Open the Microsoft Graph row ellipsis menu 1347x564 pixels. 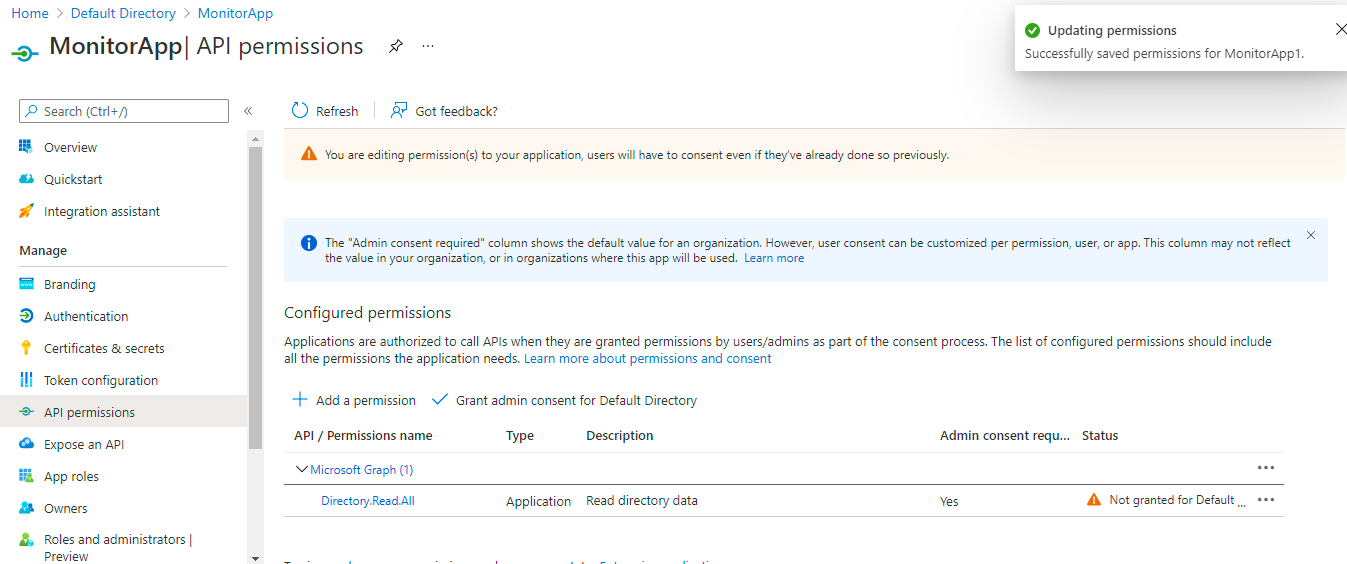[1266, 468]
